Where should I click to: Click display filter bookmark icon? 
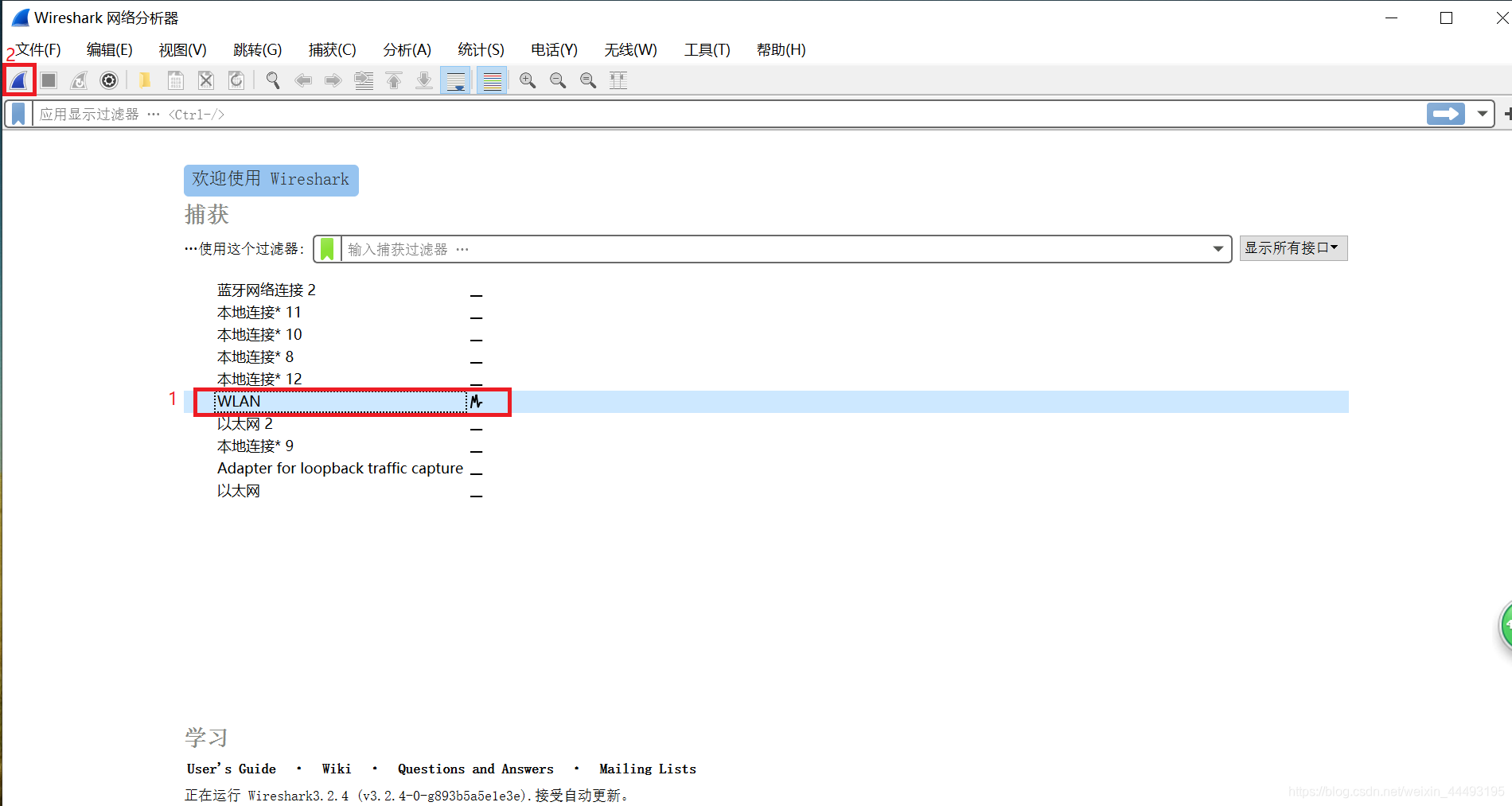[19, 114]
